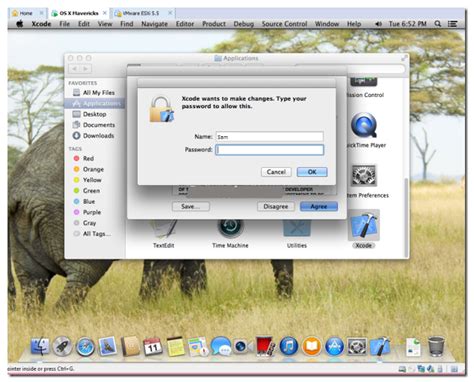The image size is (474, 382).
Task: Open System Preferences gear in Dock
Action: (357, 347)
